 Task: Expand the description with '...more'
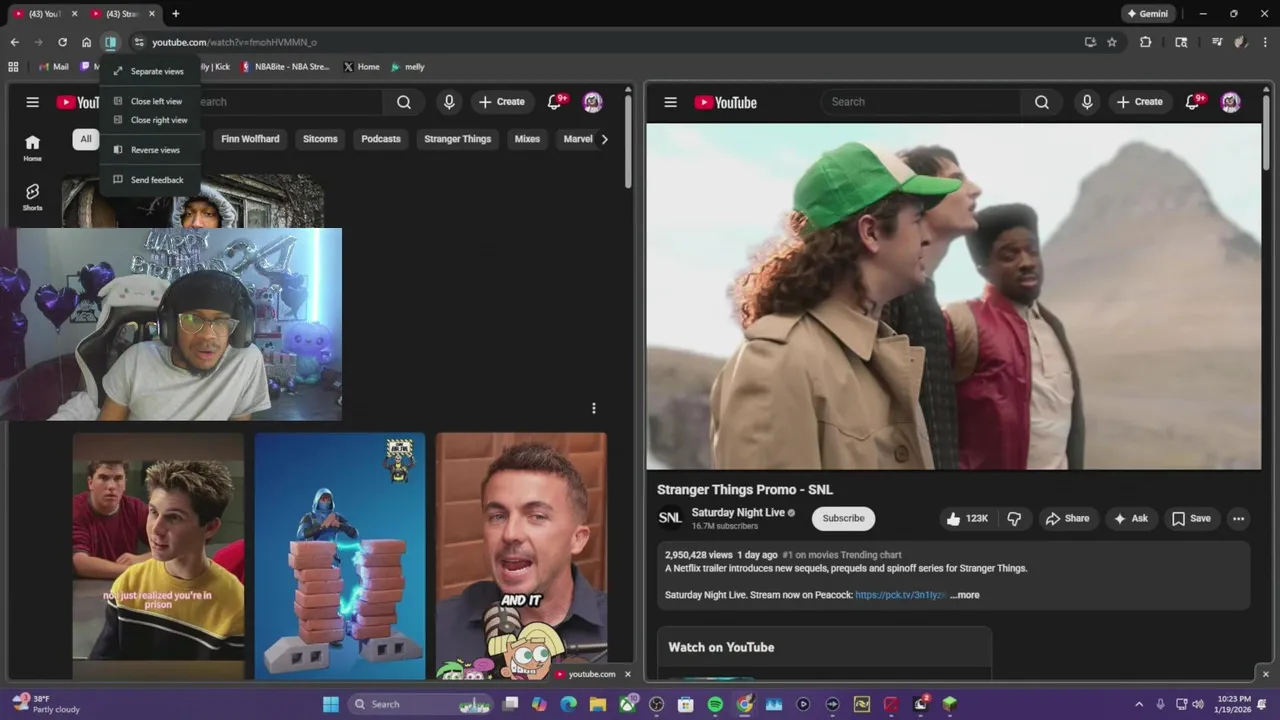[965, 595]
